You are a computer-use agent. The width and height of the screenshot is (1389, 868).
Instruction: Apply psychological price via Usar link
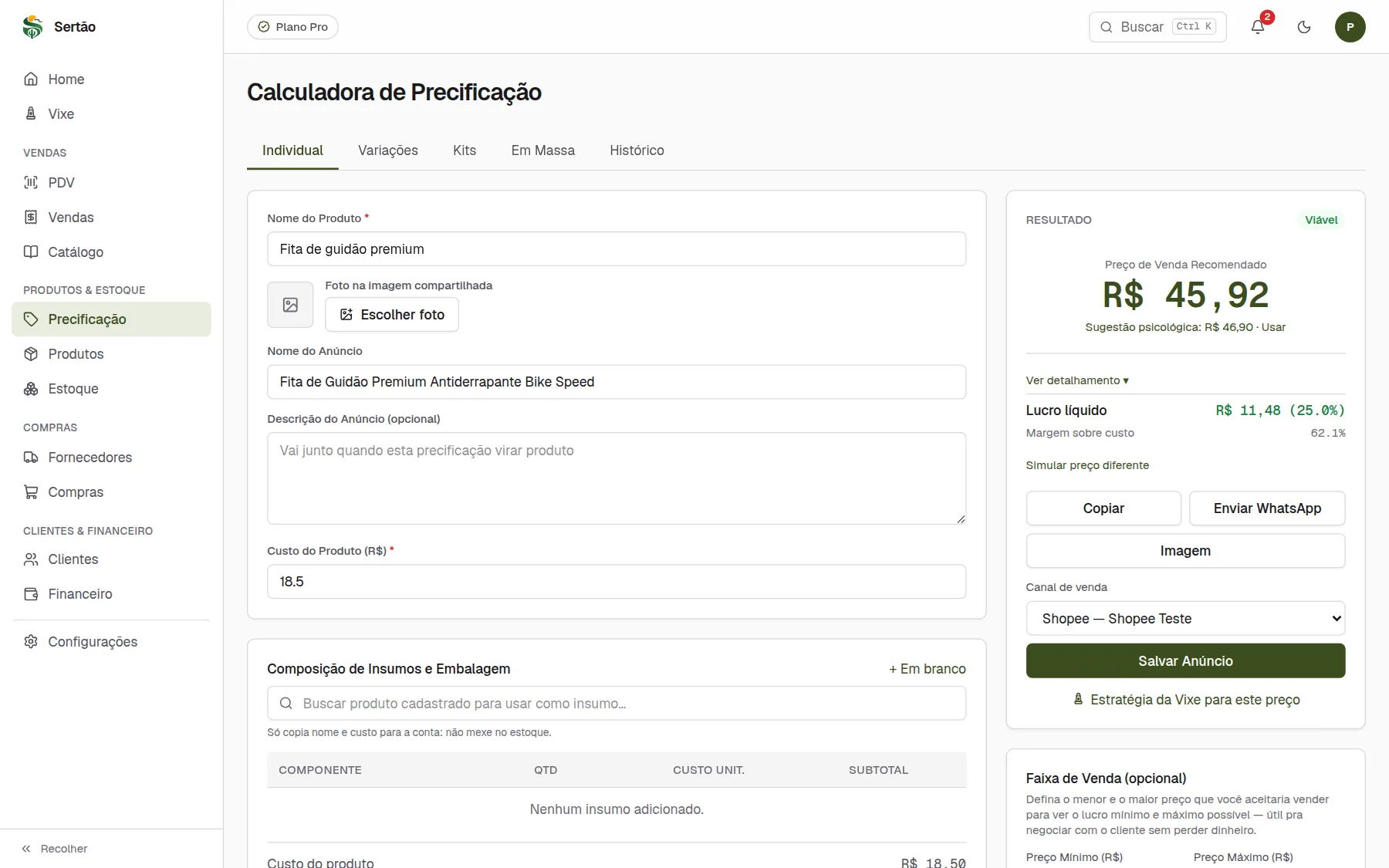[1273, 327]
